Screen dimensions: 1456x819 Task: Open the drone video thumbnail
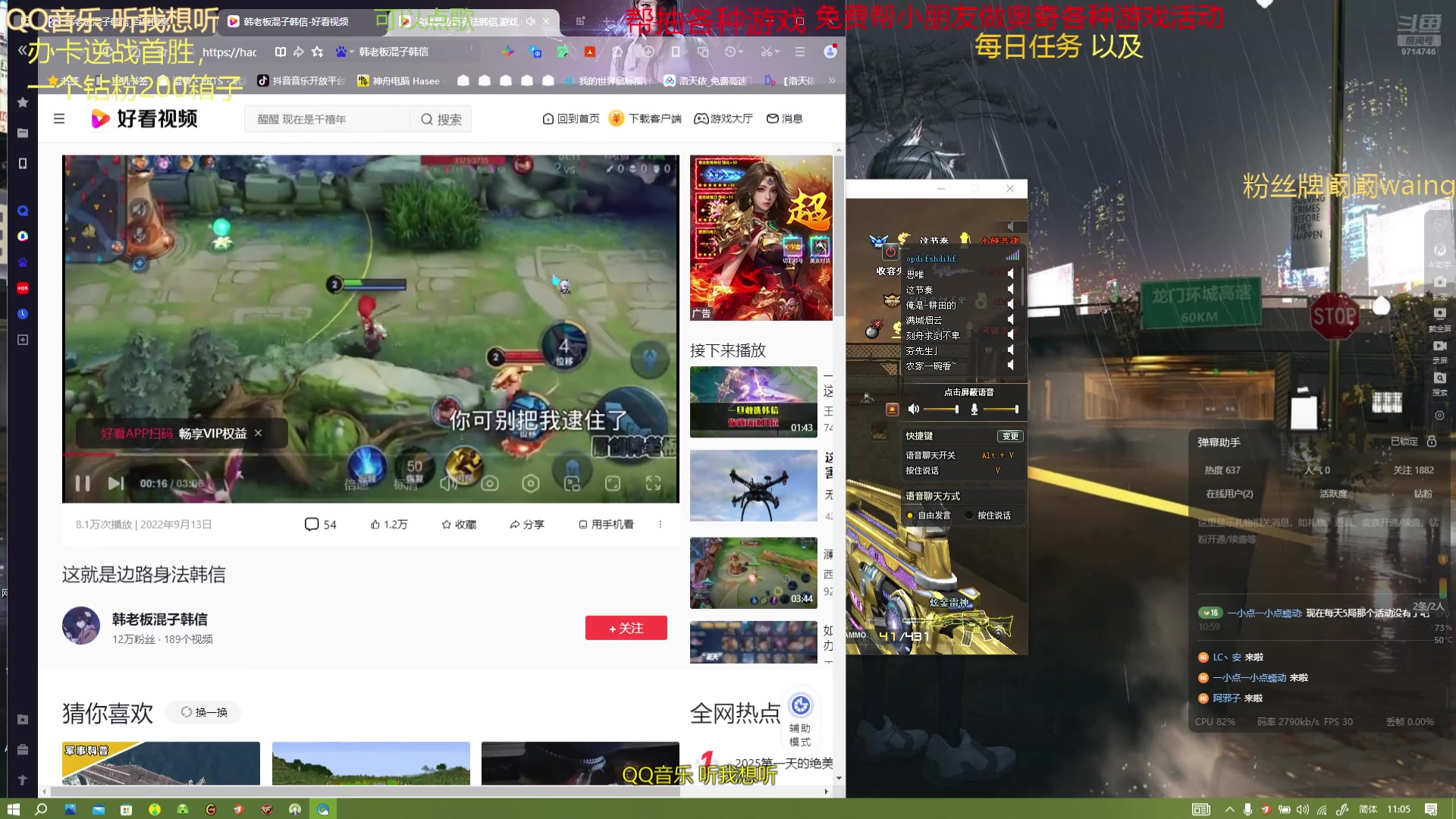pos(754,485)
